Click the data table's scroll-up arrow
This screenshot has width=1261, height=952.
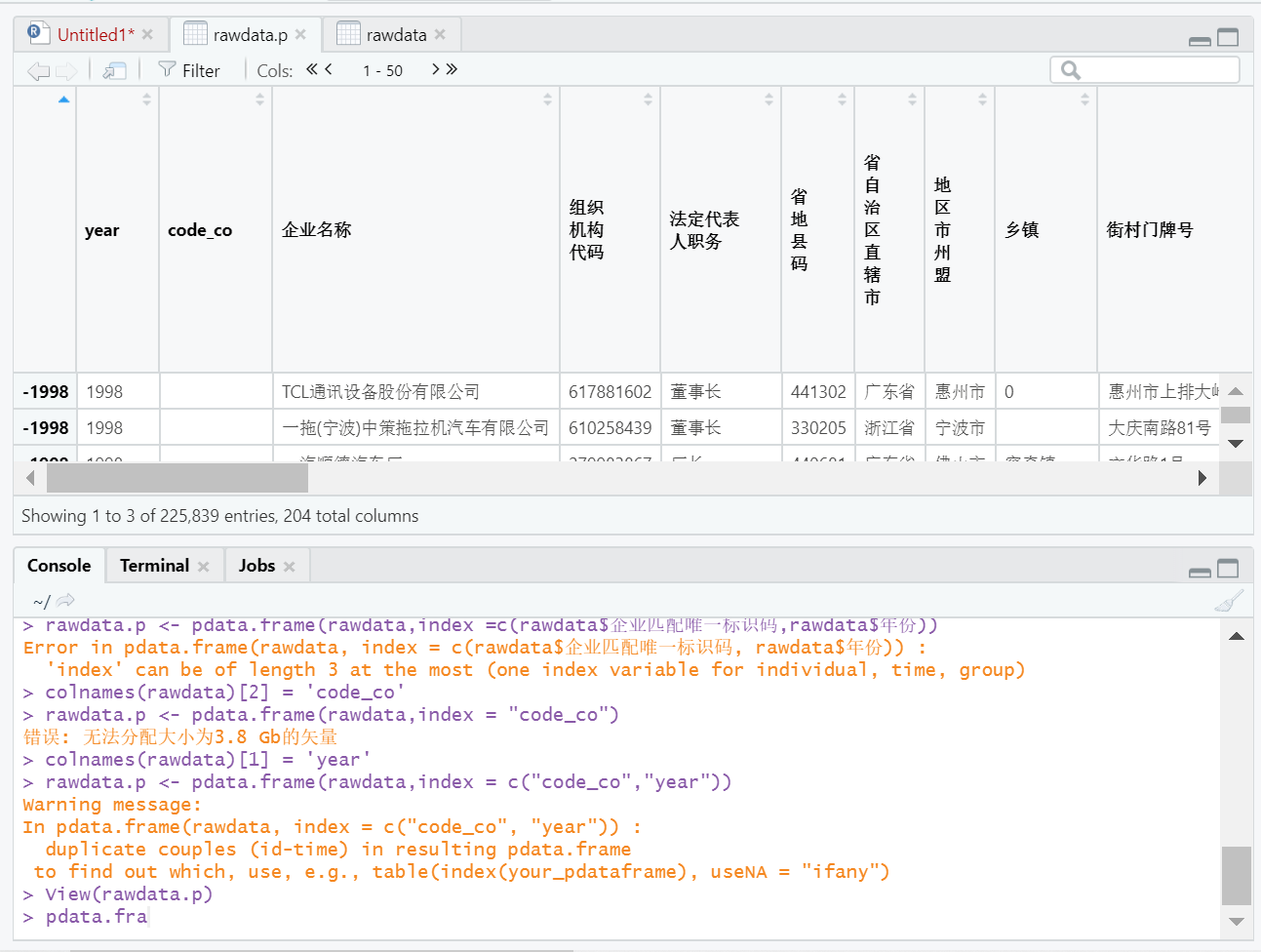tap(1236, 391)
